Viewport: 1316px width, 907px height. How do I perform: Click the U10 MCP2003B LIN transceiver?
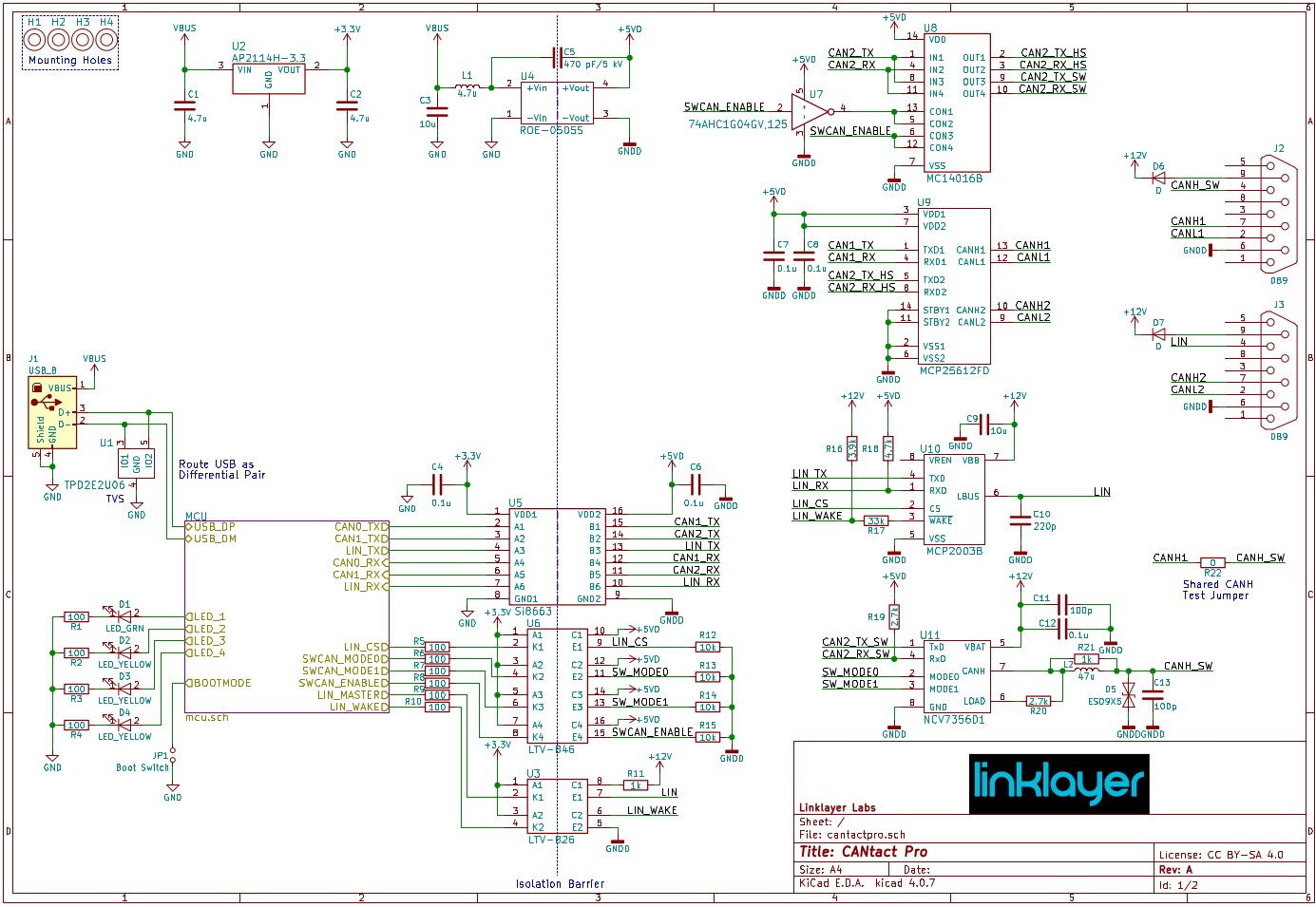[954, 500]
